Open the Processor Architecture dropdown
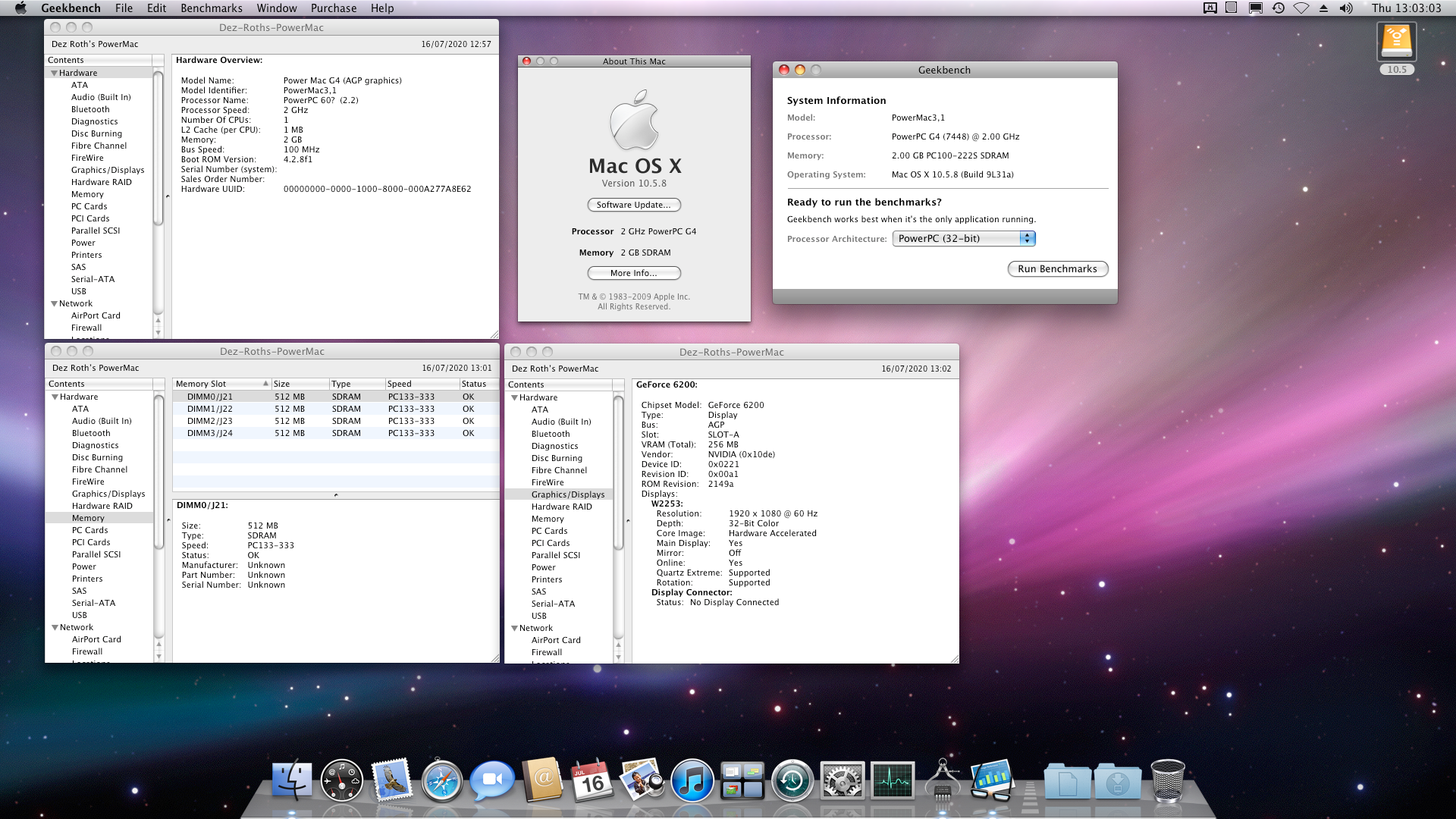This screenshot has width=1456, height=819. [964, 239]
